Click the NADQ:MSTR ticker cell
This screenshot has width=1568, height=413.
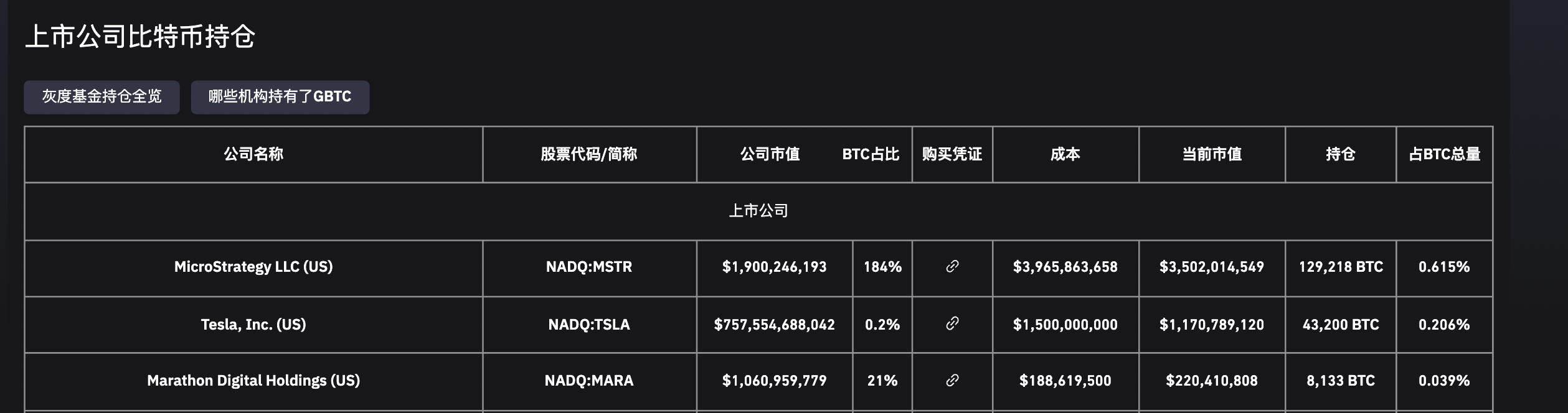tap(589, 267)
